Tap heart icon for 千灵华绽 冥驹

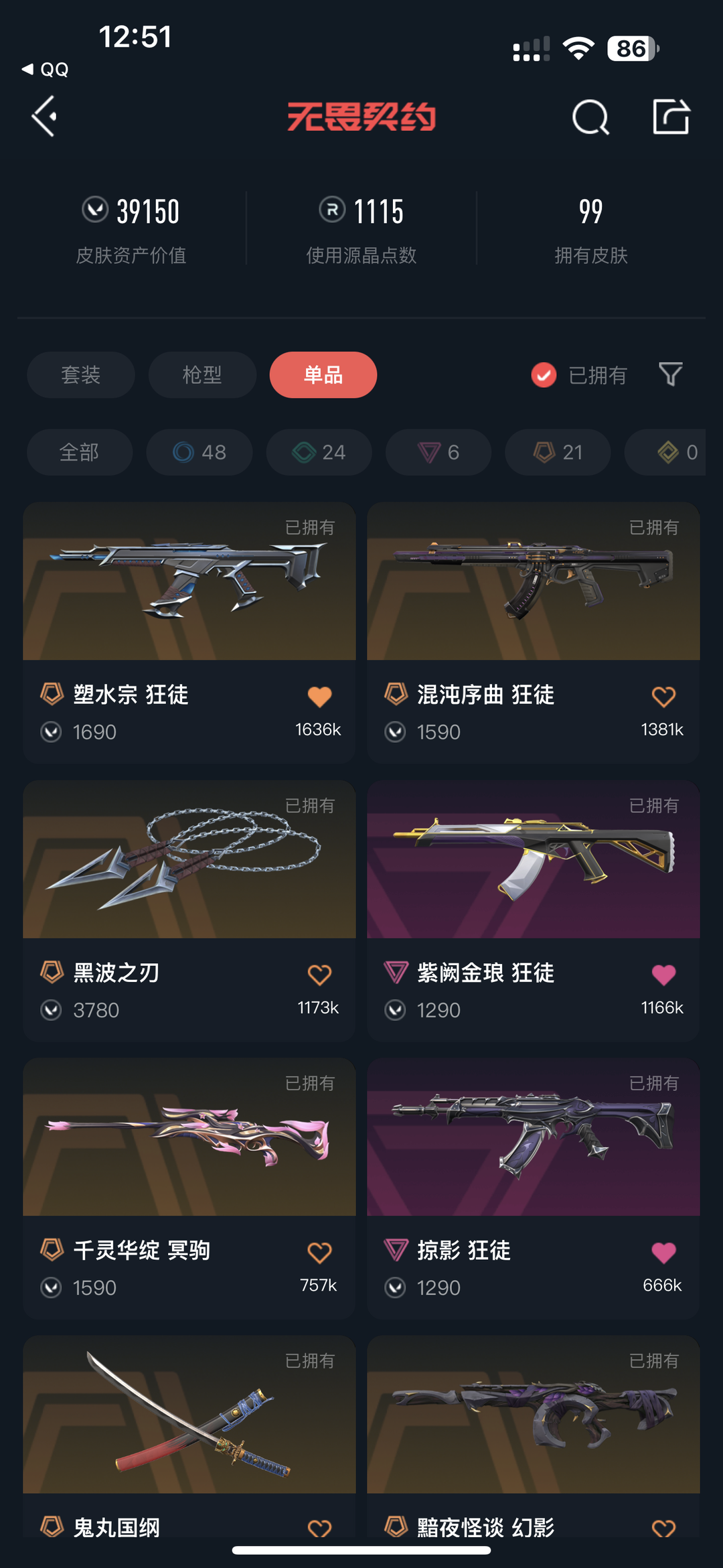[319, 1253]
